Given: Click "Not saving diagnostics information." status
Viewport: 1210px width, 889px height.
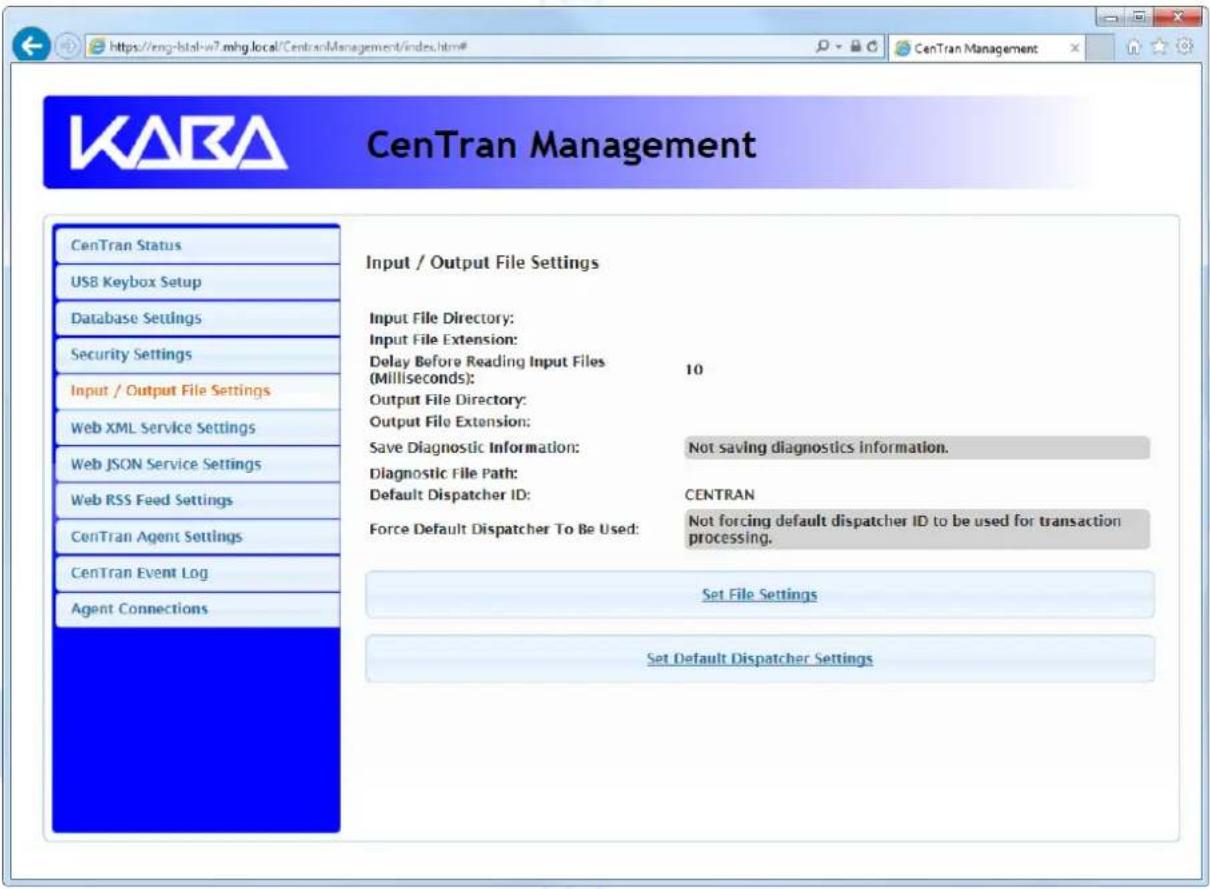Looking at the screenshot, I should point(917,448).
